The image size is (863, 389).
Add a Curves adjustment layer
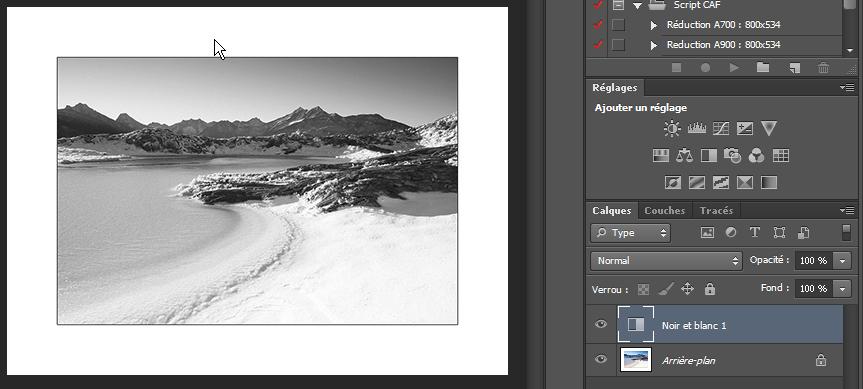tap(721, 129)
